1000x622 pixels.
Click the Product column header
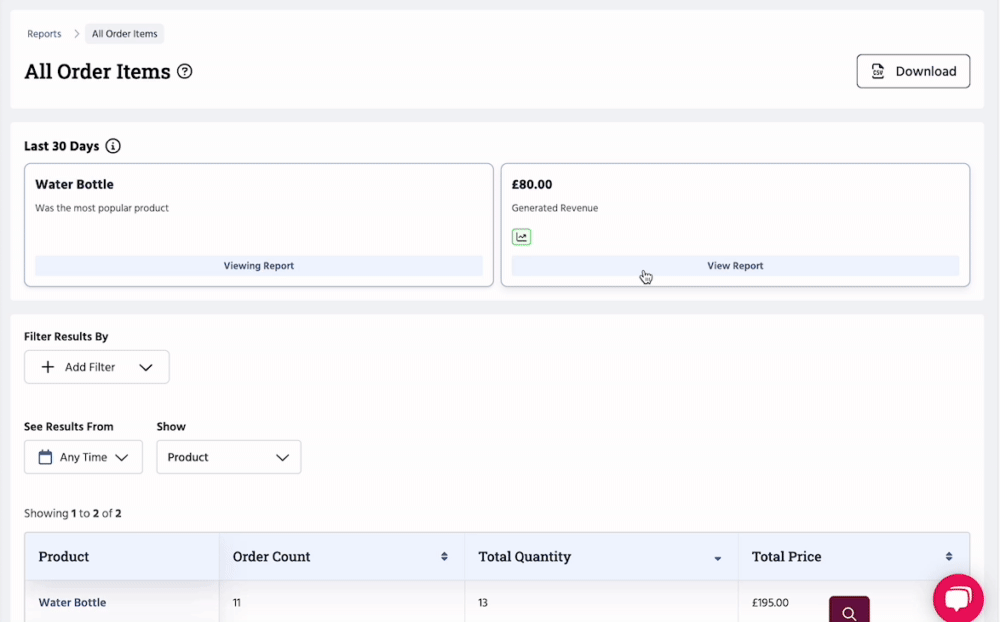pos(64,557)
